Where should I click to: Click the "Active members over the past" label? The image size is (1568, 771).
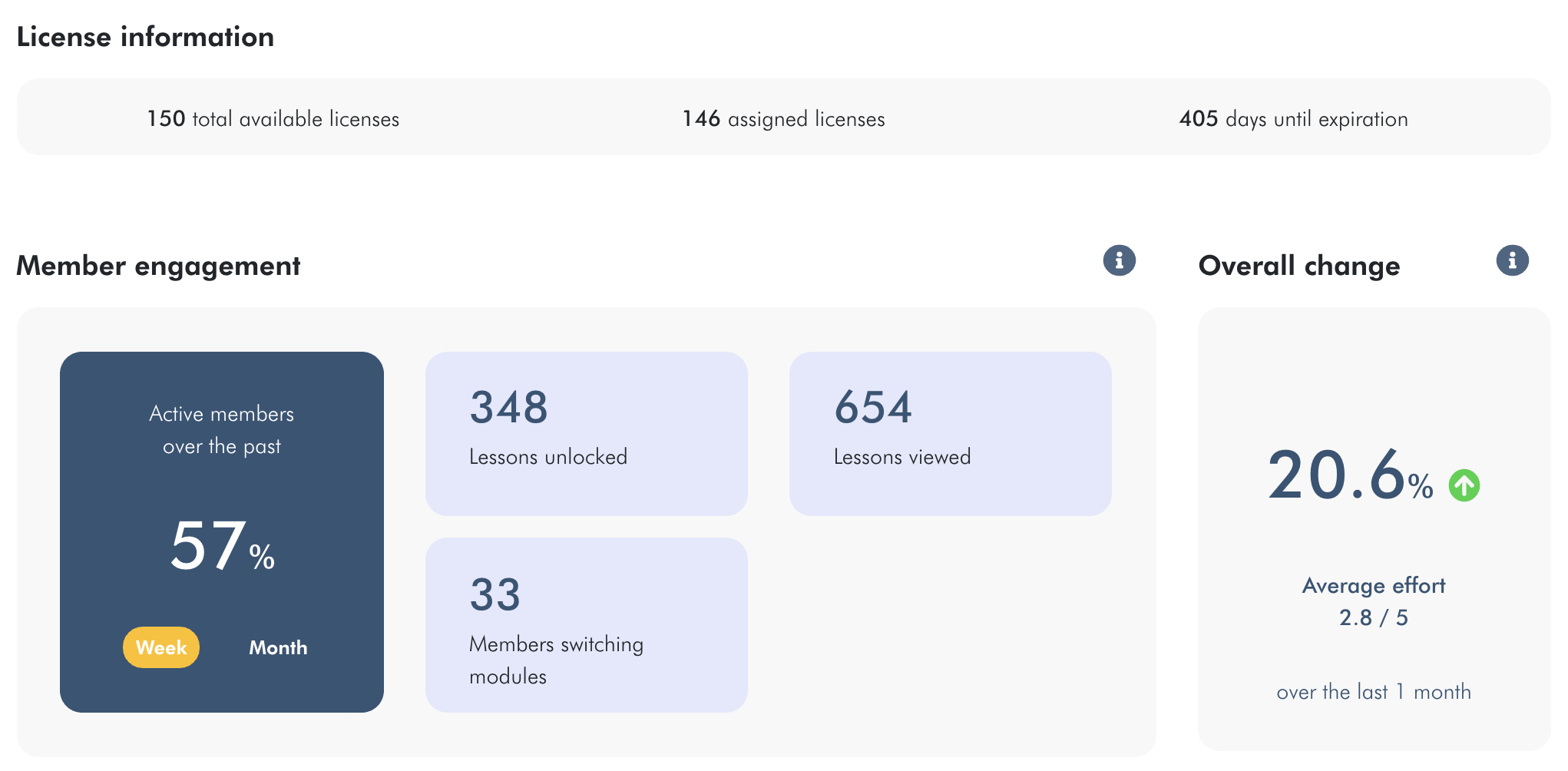tap(222, 430)
